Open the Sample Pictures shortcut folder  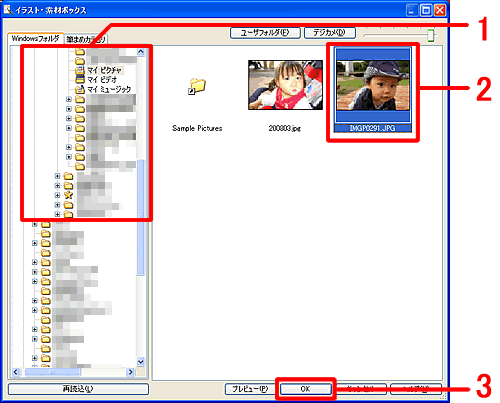[197, 86]
